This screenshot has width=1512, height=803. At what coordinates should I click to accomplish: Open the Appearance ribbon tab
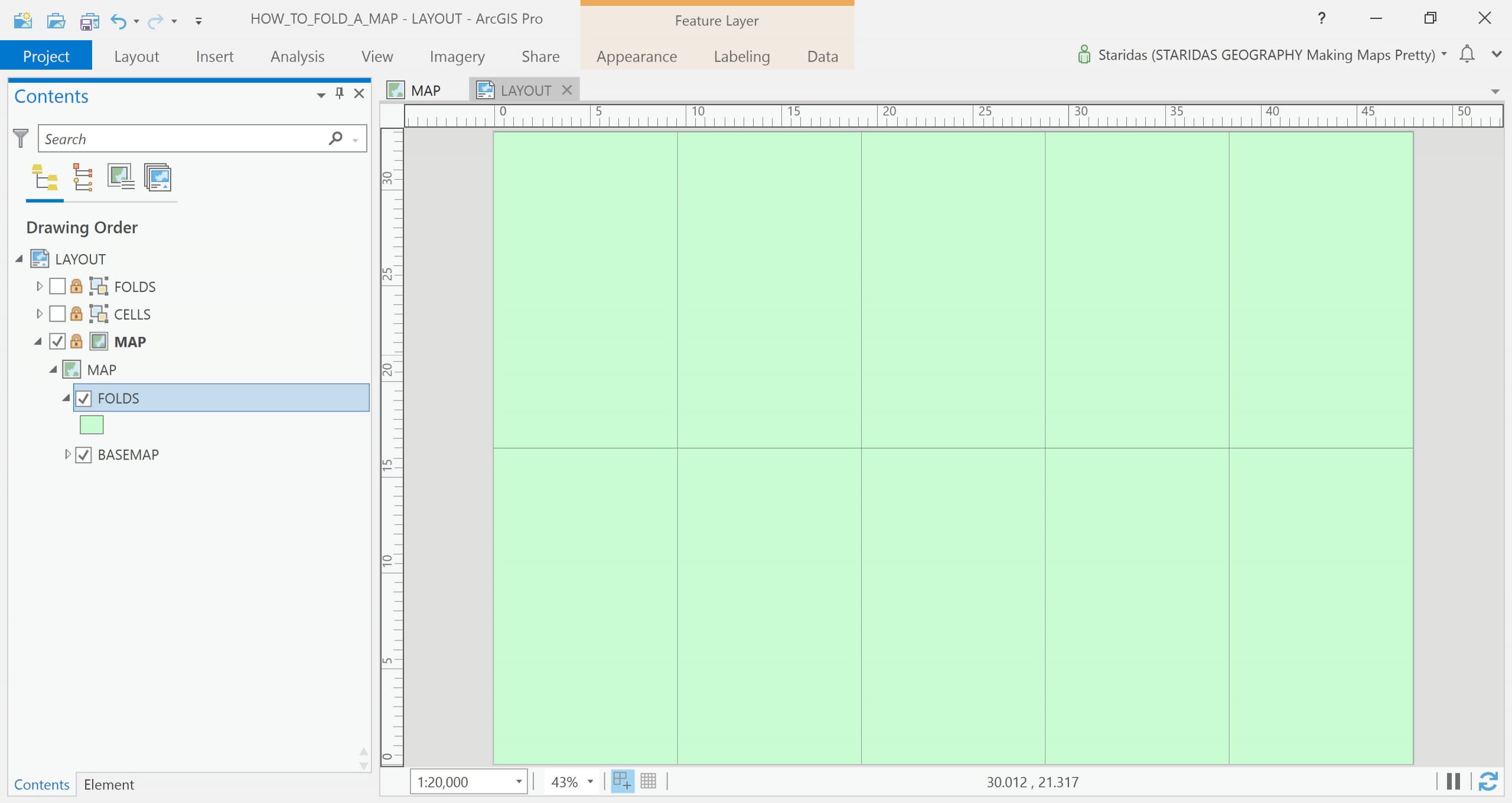tap(636, 56)
